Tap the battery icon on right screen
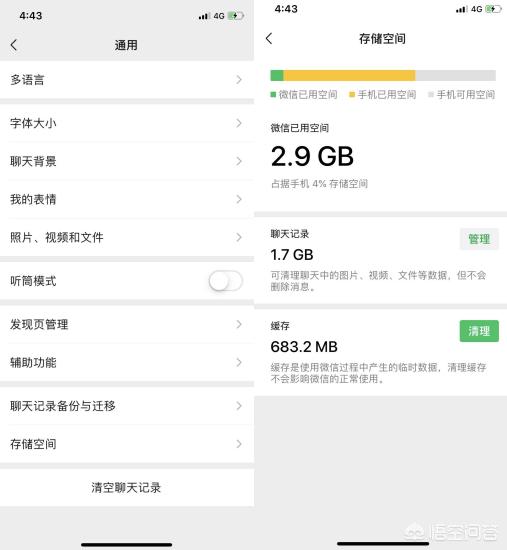Screen dimensions: 507x550 [493, 9]
